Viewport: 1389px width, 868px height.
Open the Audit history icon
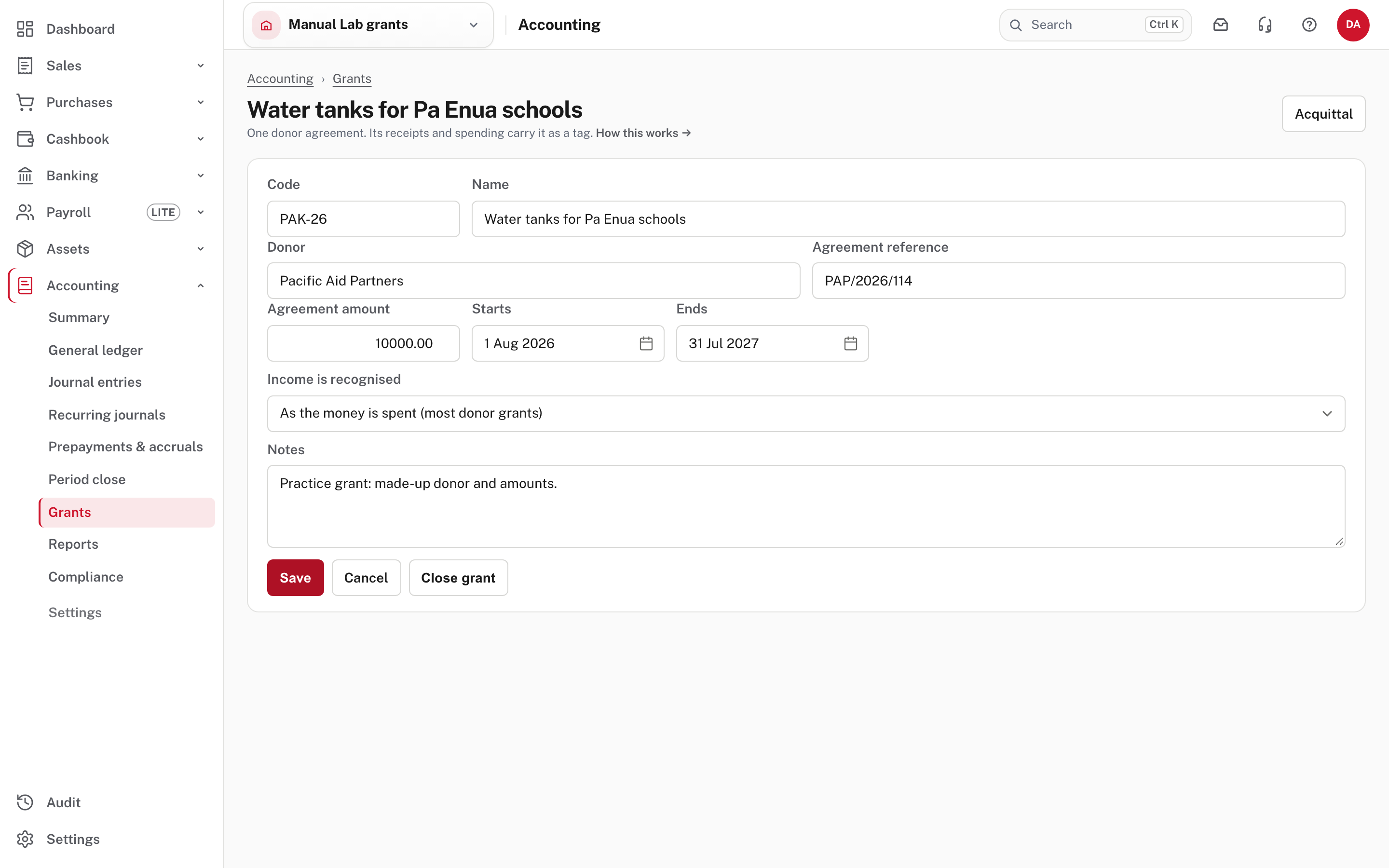[x=25, y=802]
